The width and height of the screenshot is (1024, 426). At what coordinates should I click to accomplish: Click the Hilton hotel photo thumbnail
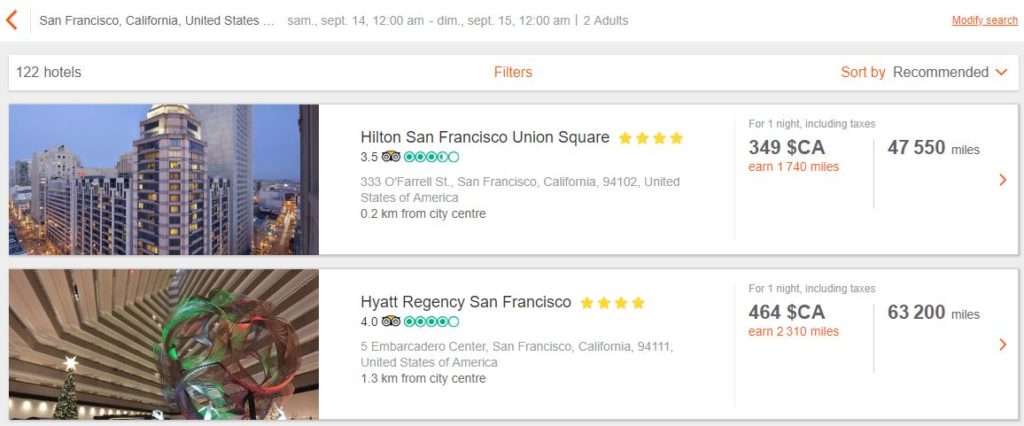point(163,179)
